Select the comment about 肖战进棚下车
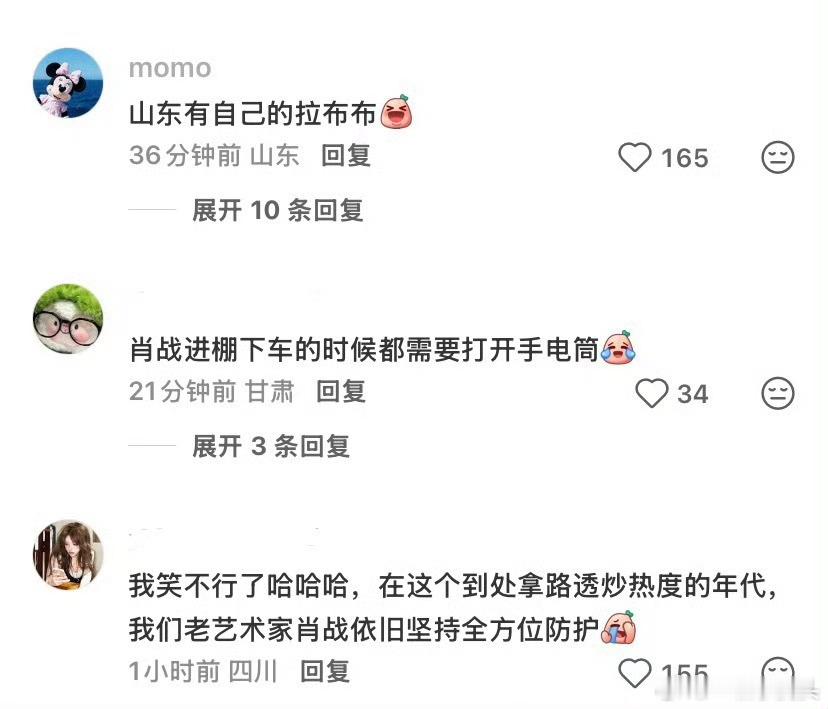 pos(382,349)
